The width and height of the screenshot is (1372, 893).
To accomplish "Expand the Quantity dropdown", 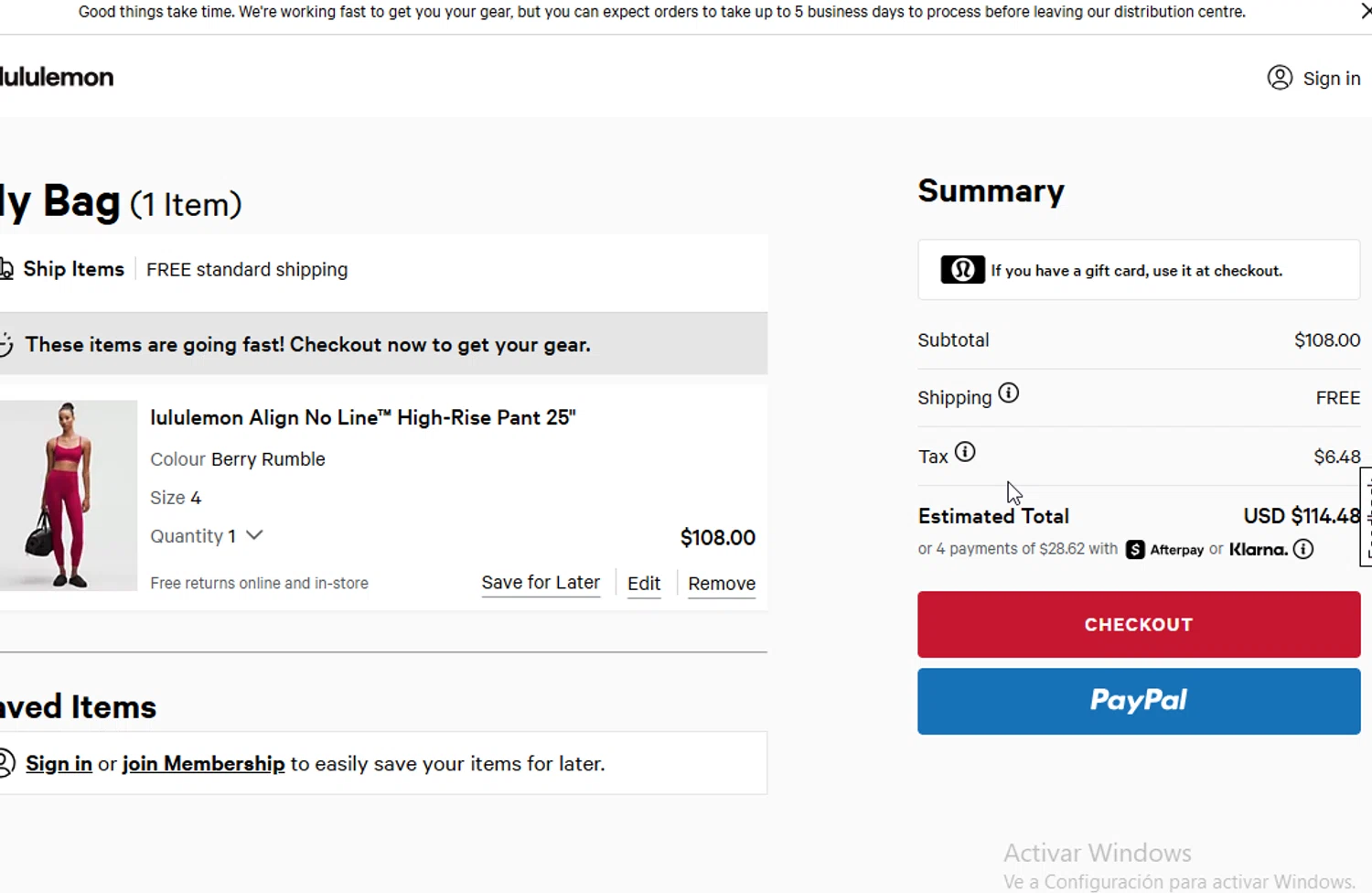I will 254,535.
